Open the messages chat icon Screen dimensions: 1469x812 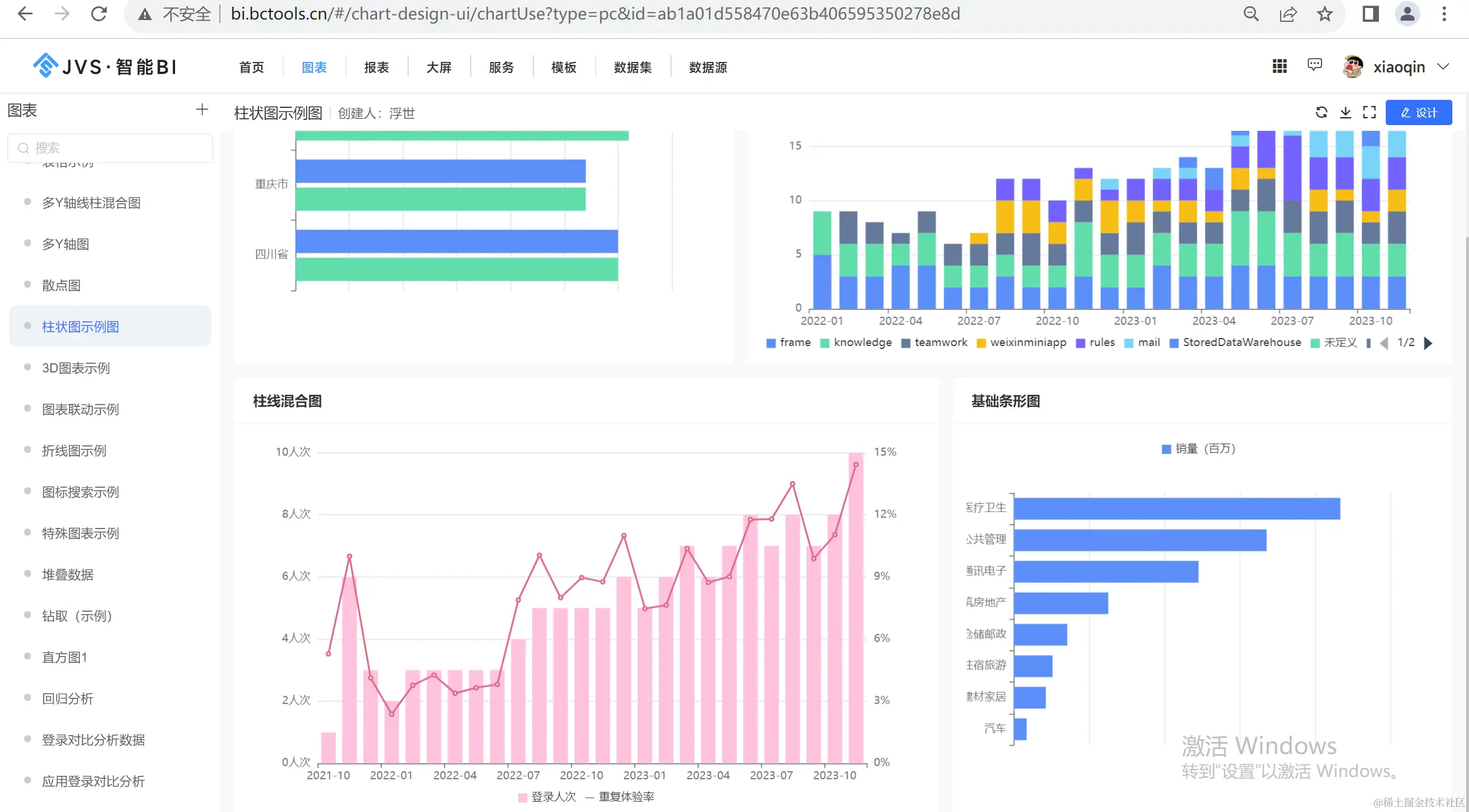click(1314, 65)
